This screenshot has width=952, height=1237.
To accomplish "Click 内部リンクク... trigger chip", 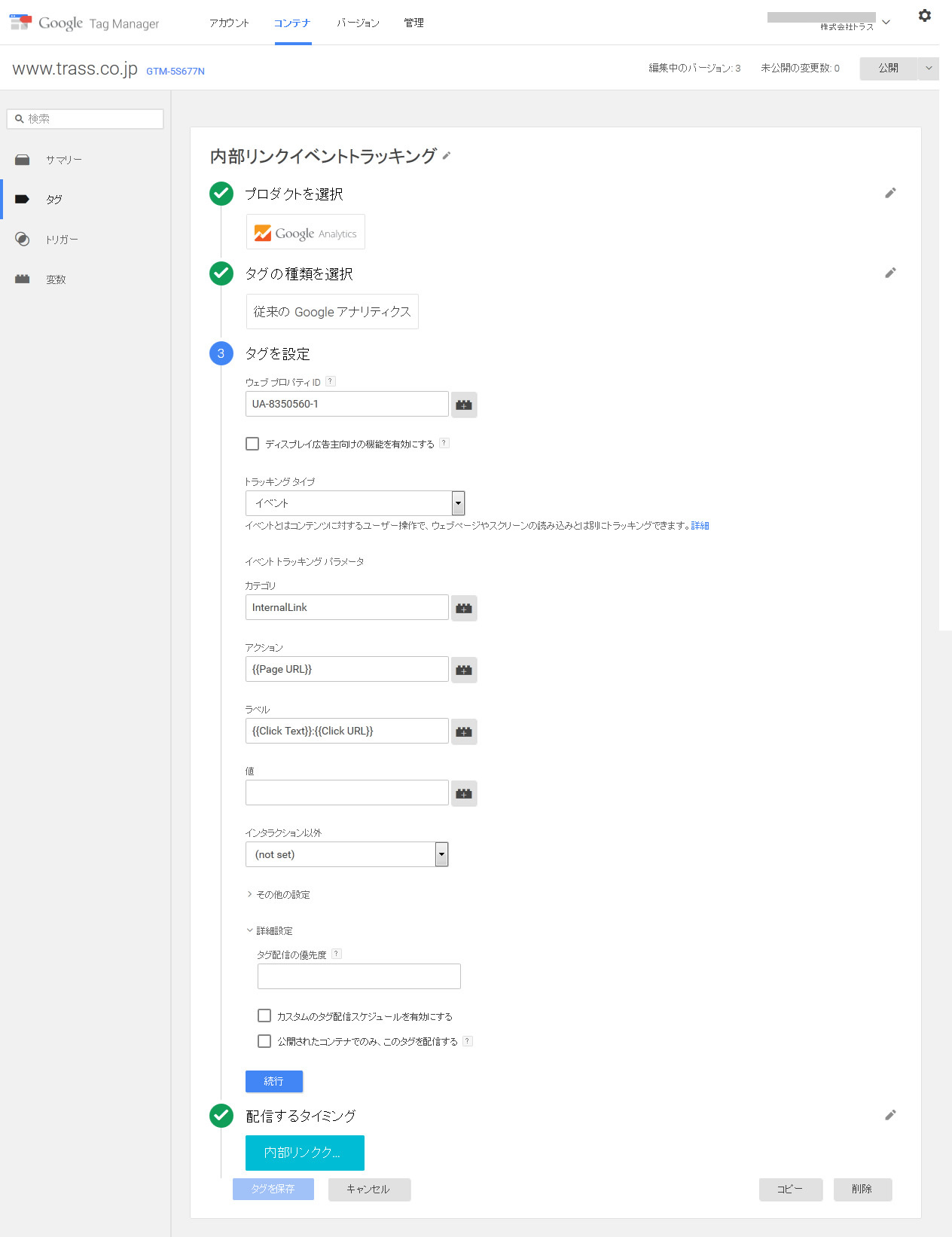I will [305, 1153].
